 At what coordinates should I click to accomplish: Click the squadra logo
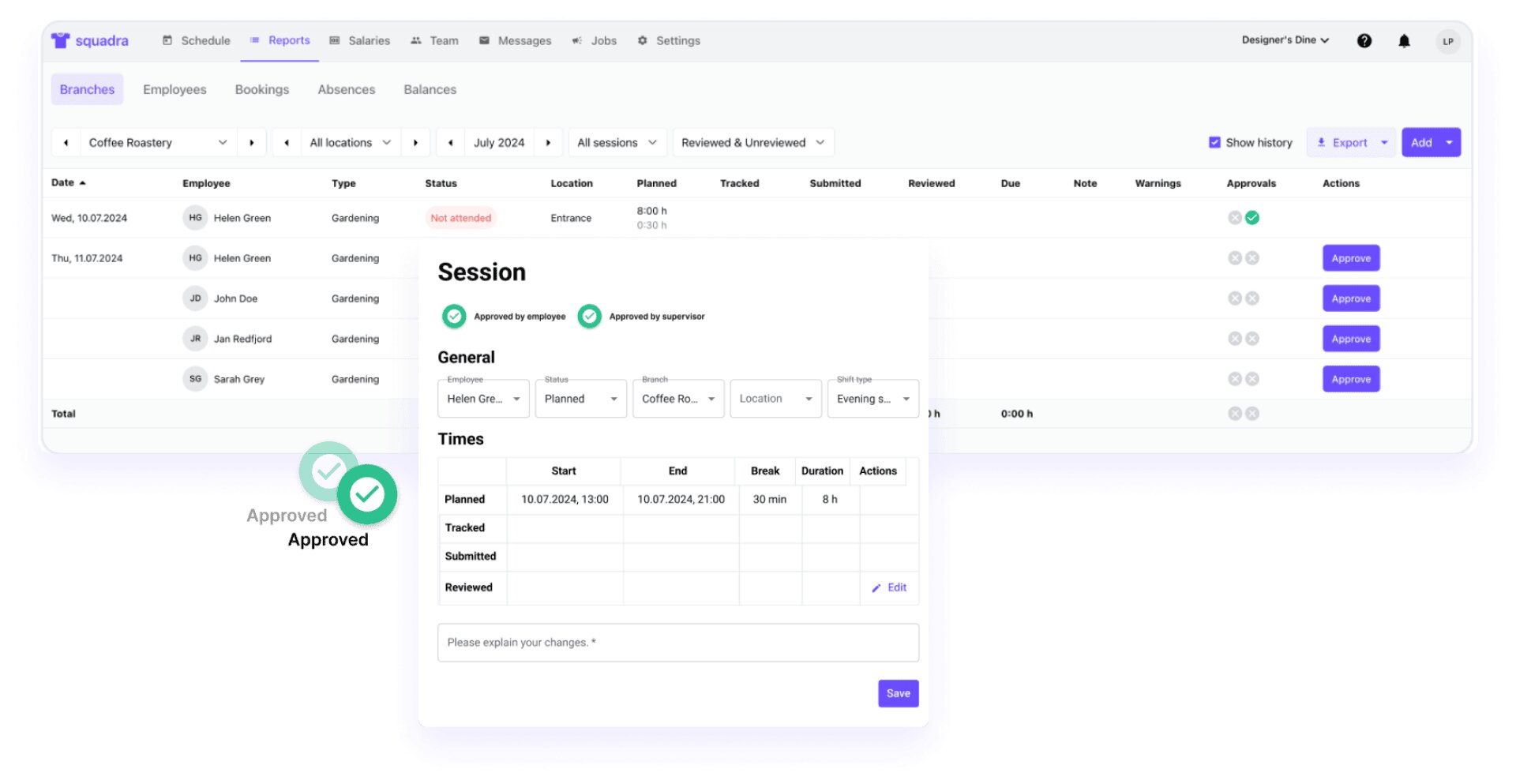pos(90,40)
